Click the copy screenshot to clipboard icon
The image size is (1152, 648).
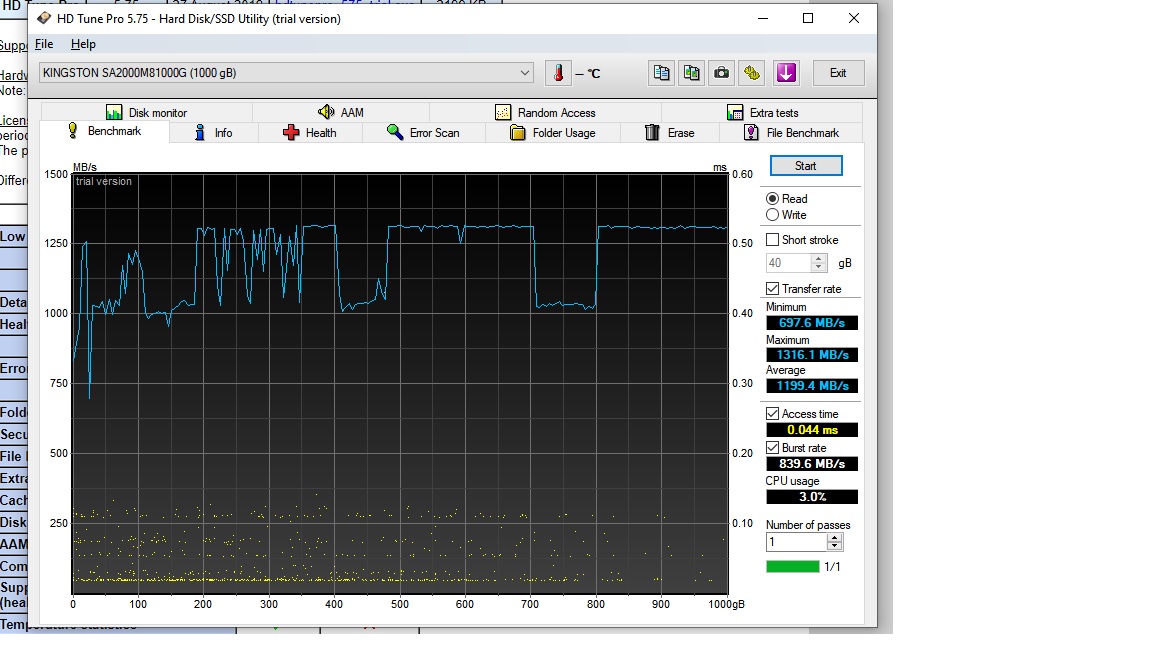(691, 73)
